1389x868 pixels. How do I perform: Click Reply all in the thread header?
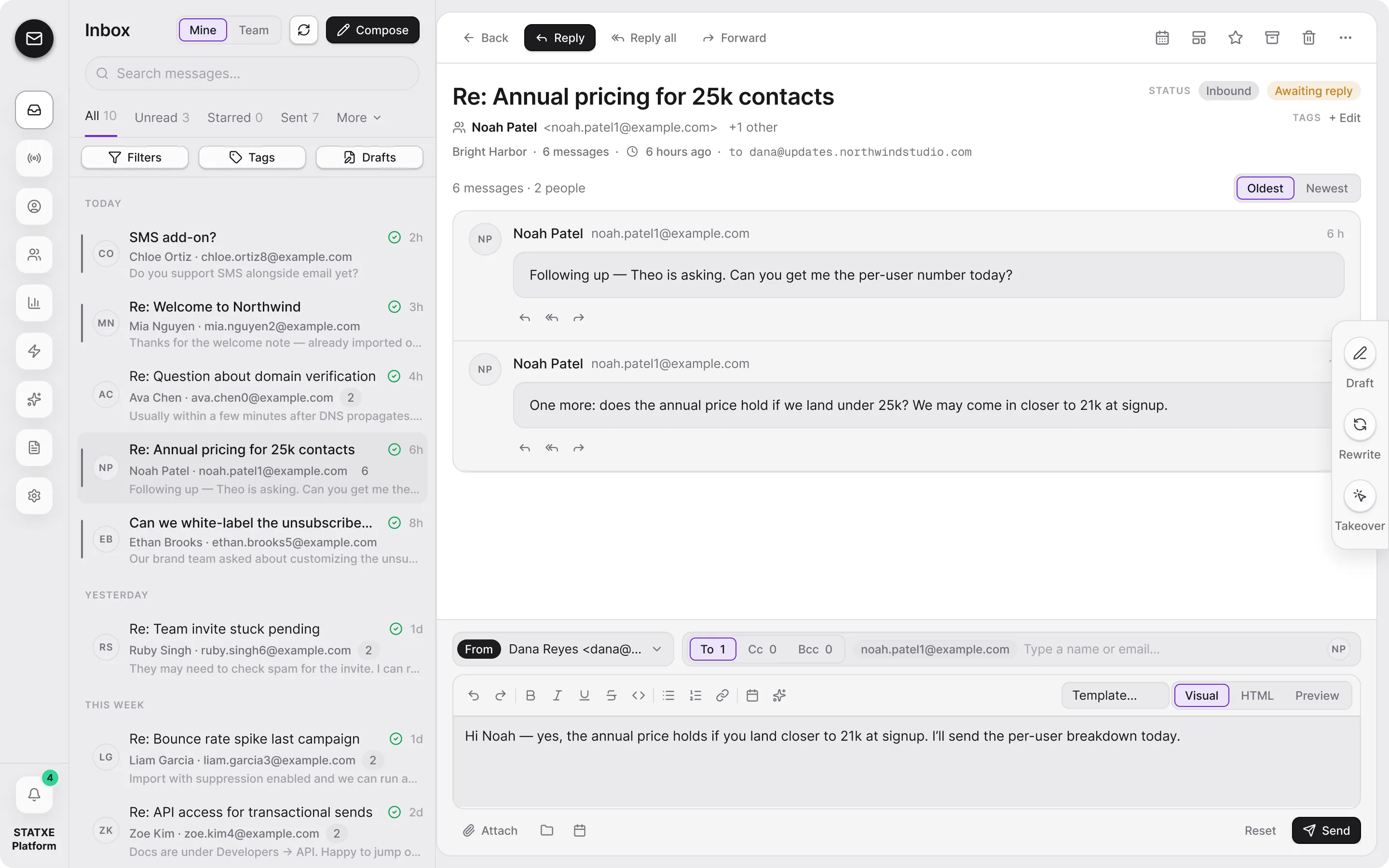click(643, 38)
